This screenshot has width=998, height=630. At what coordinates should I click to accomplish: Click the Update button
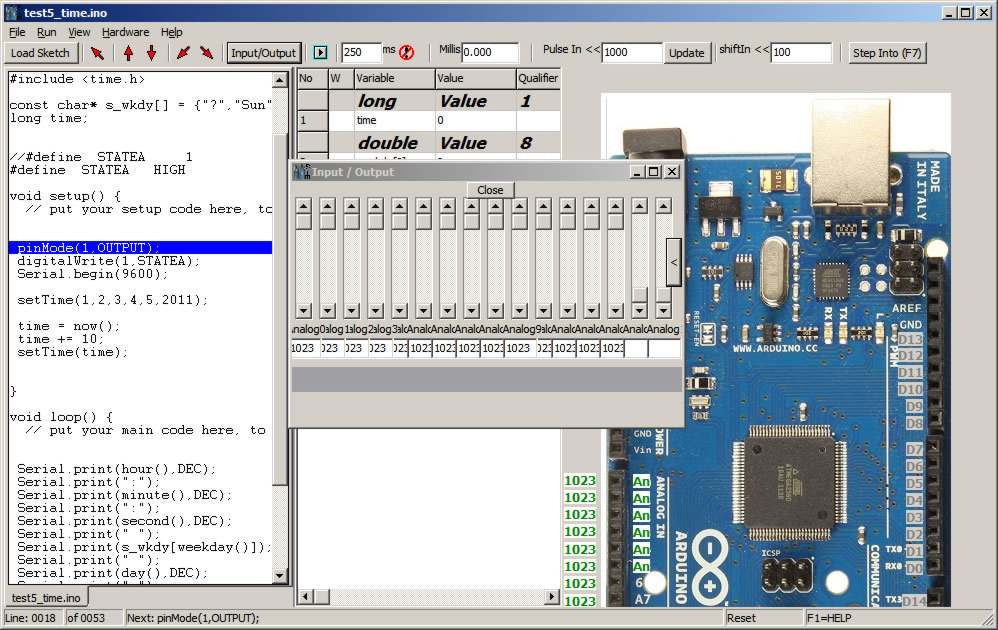click(x=686, y=53)
